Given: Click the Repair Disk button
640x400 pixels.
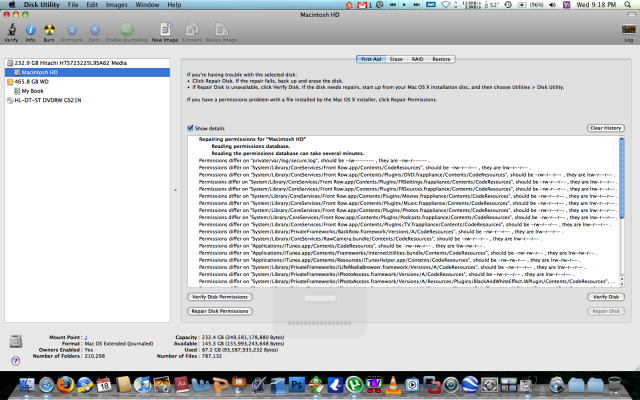Looking at the screenshot, I should coord(606,311).
